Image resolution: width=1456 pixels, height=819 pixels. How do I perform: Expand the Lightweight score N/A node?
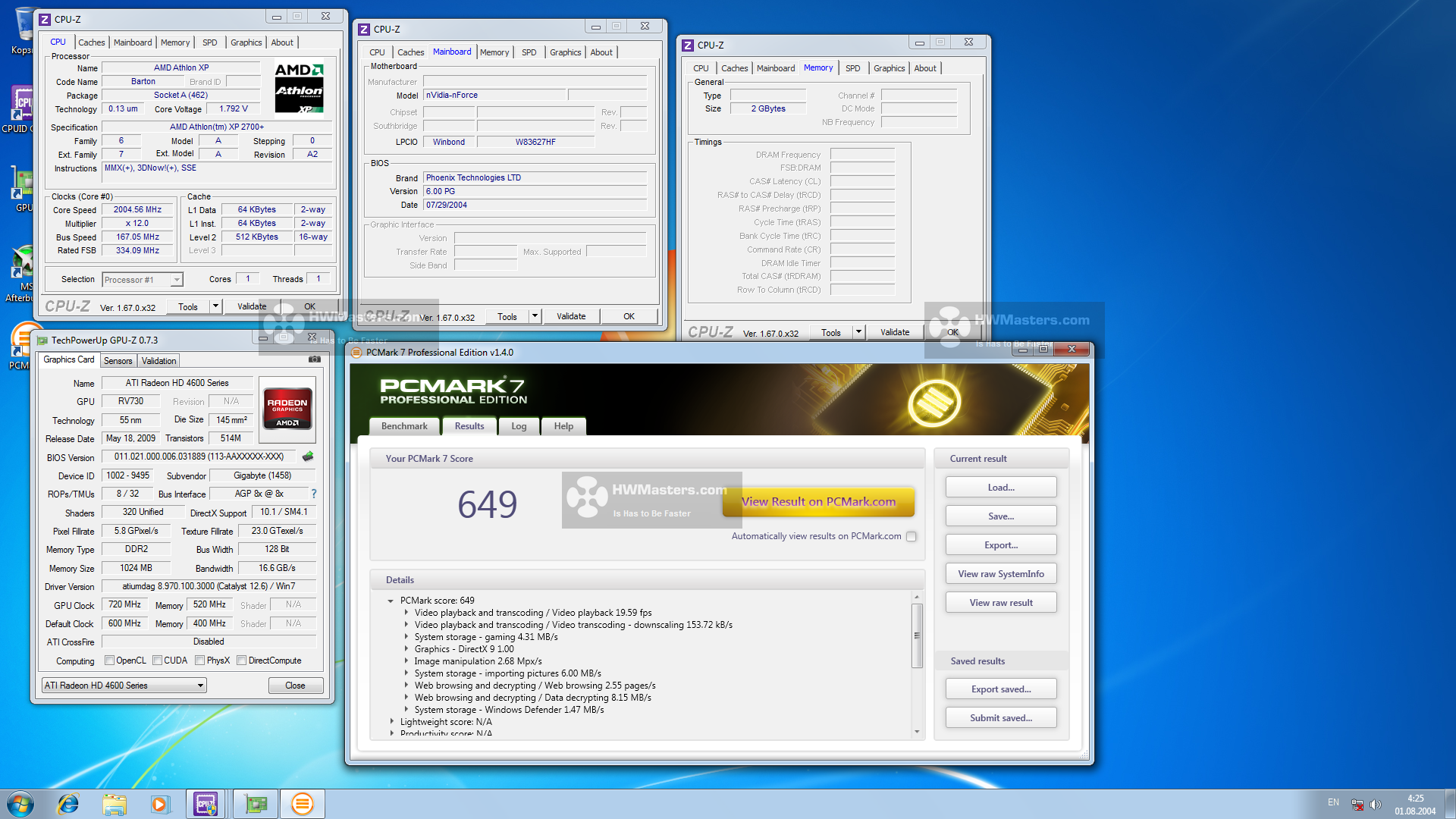click(x=391, y=722)
